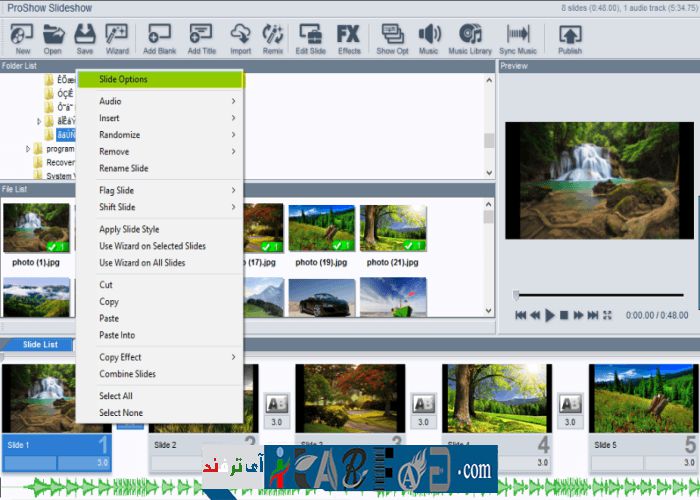This screenshot has height=500, width=700.
Task: Open the Music Library icon
Action: tap(470, 36)
